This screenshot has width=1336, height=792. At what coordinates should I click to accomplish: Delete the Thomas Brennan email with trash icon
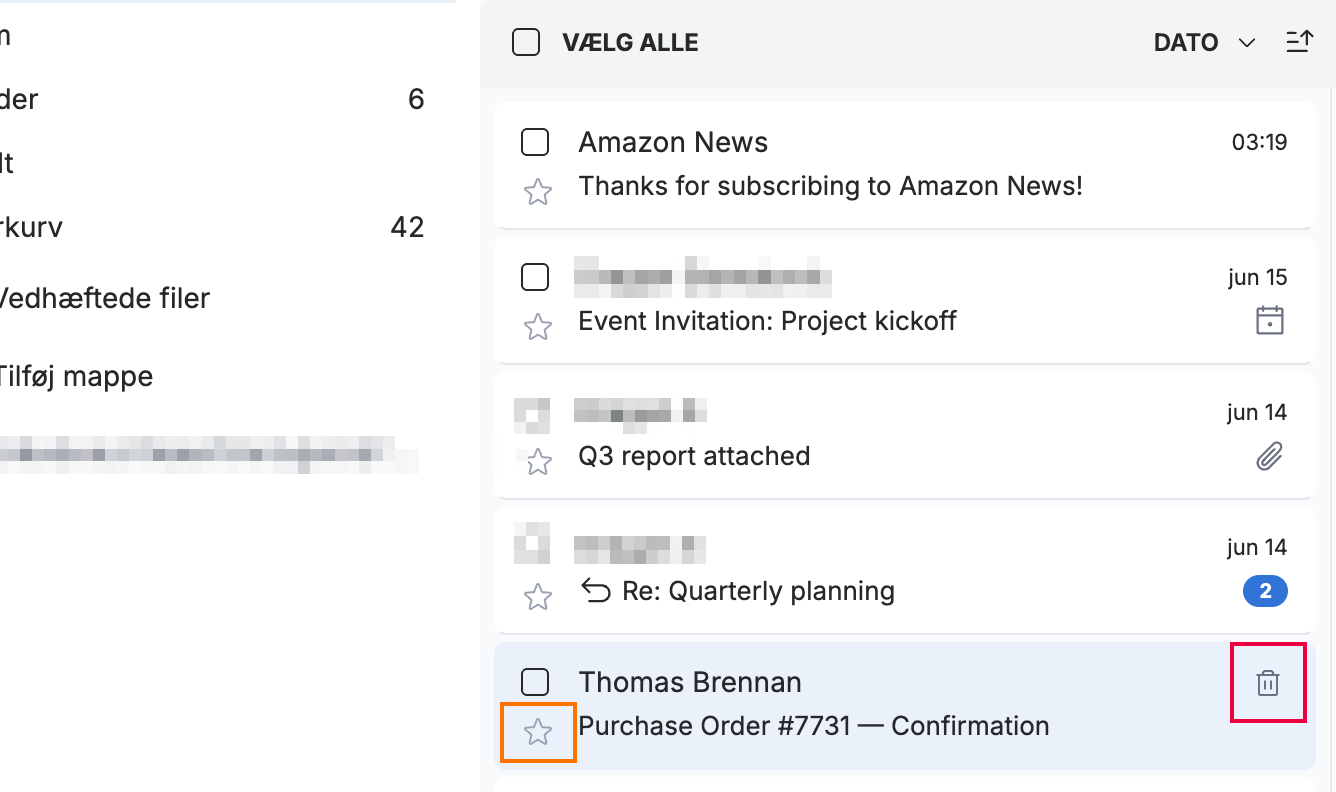tap(1267, 683)
